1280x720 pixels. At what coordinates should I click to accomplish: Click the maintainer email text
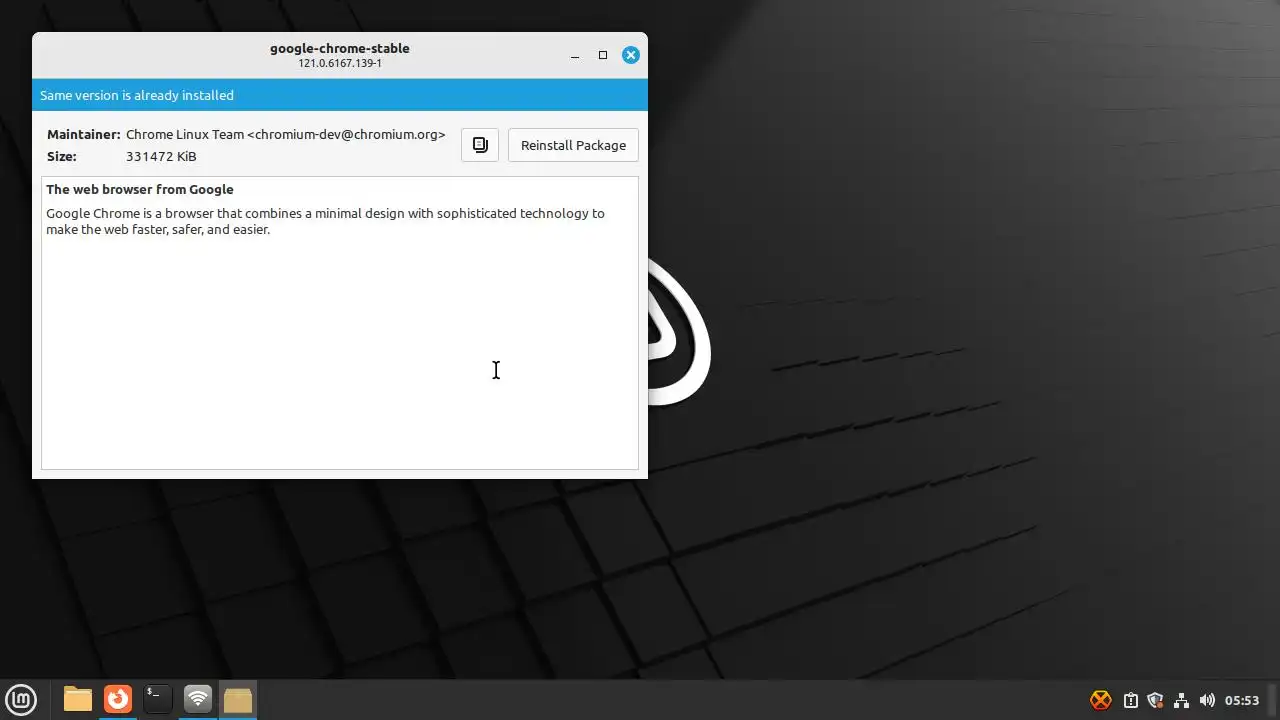coord(346,134)
